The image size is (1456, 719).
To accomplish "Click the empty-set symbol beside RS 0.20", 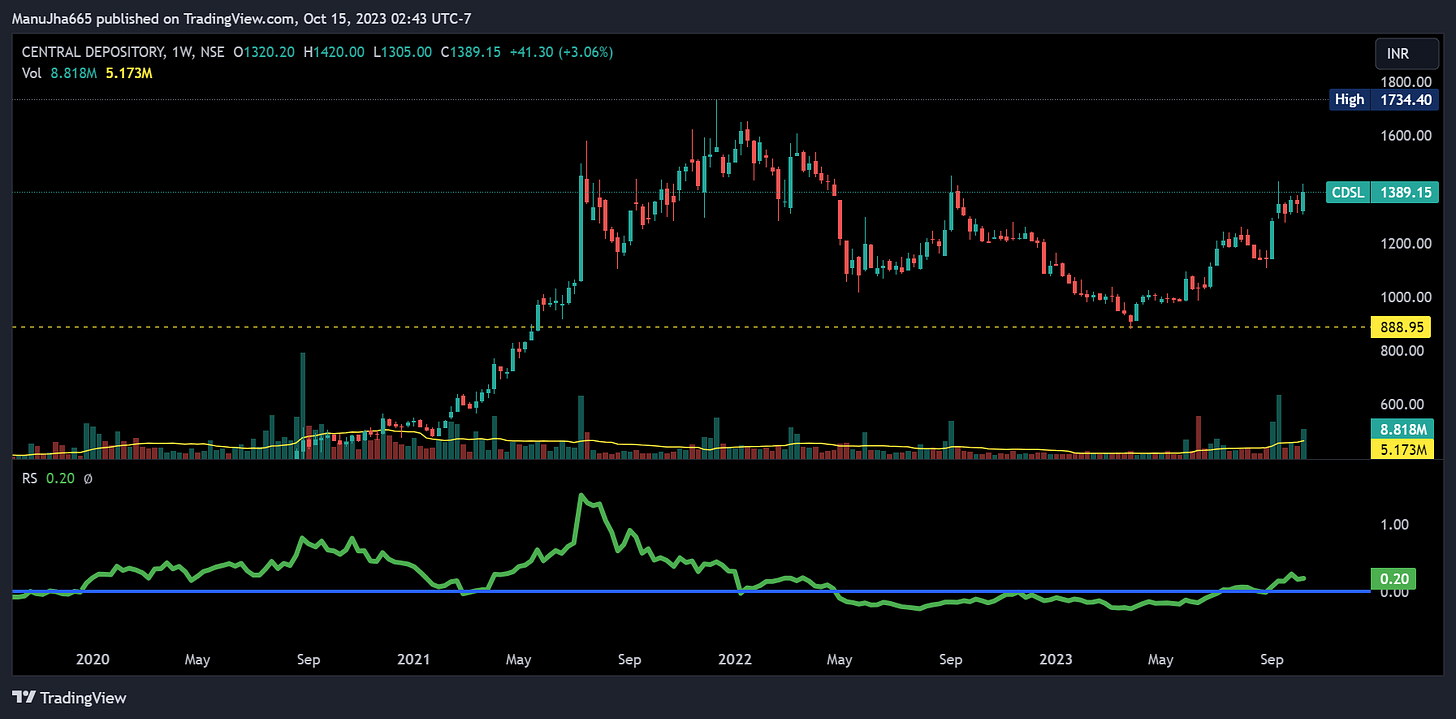I will pos(88,479).
